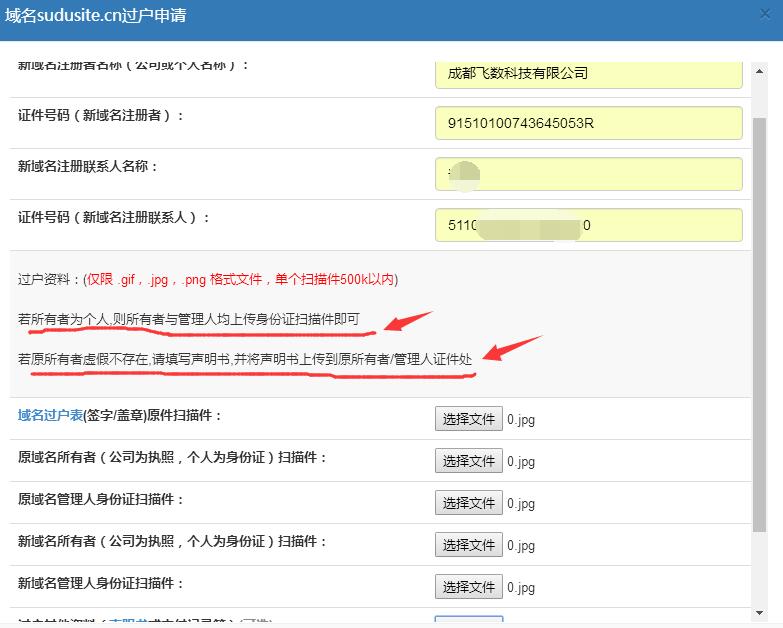Click the registrant ID number field 91510100743645053R
Viewport: 783px width, 628px height.
click(589, 123)
